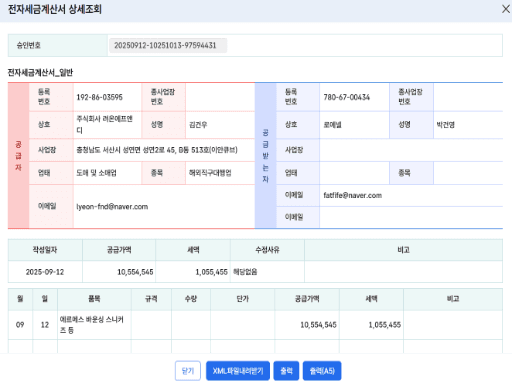Click business type 도매 및 소매업
512x384 pixels.
coord(96,173)
